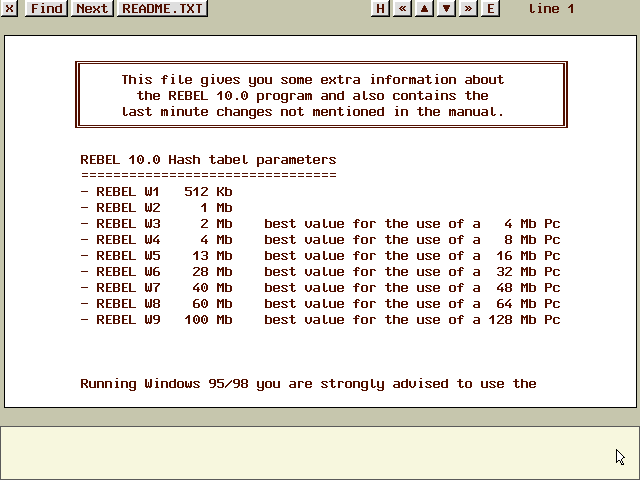Screen dimensions: 640x480
Task: Close the viewer with the X button
Action: (x=9, y=8)
